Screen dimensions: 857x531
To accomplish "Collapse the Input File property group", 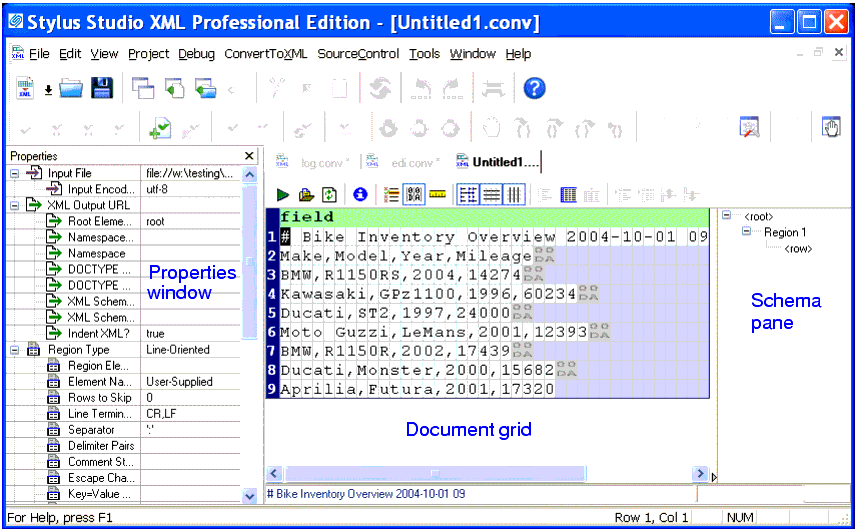I will coord(14,173).
